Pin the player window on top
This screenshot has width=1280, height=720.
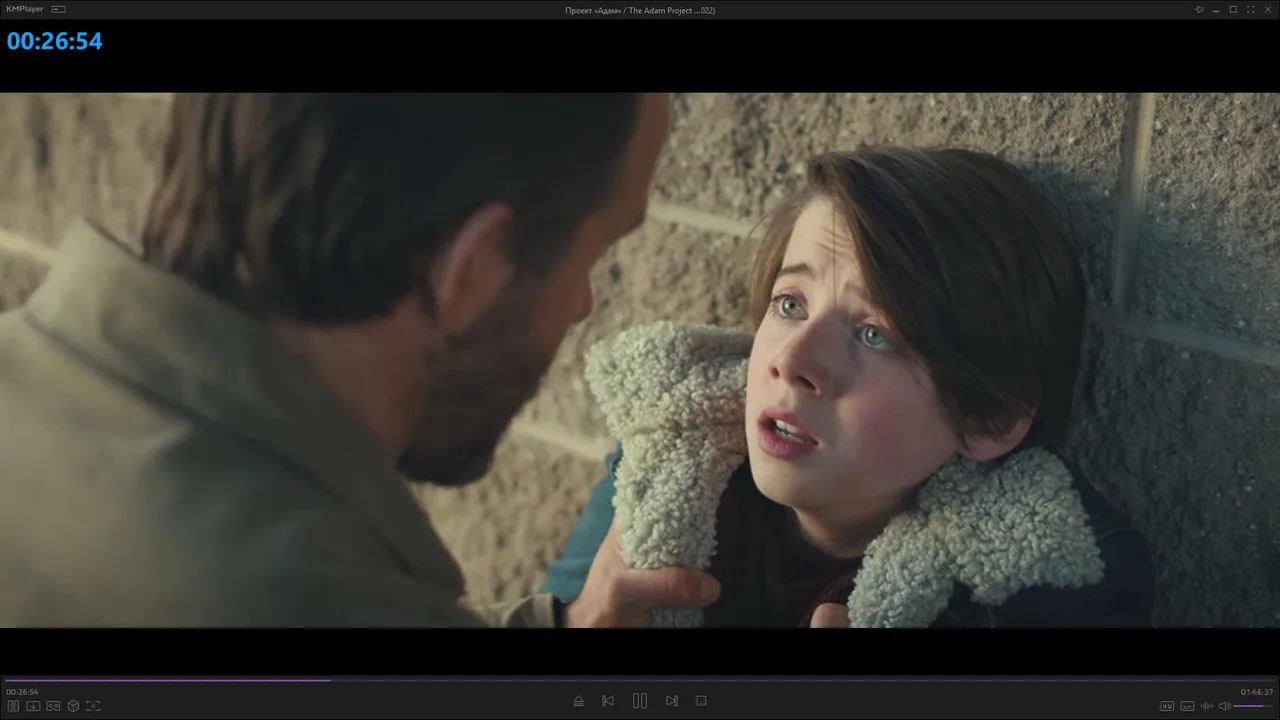click(x=1199, y=10)
